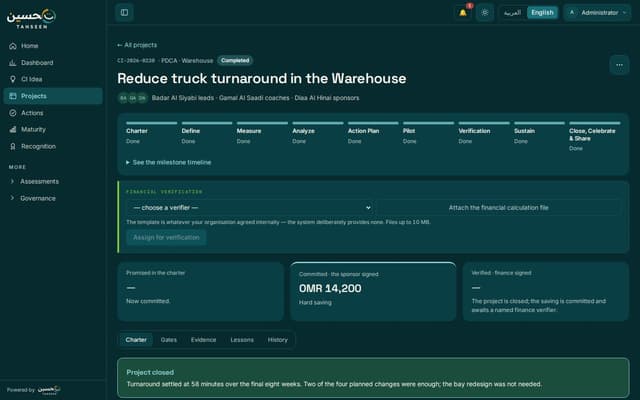Select the Charter tab
This screenshot has width=640, height=400.
tap(136, 340)
